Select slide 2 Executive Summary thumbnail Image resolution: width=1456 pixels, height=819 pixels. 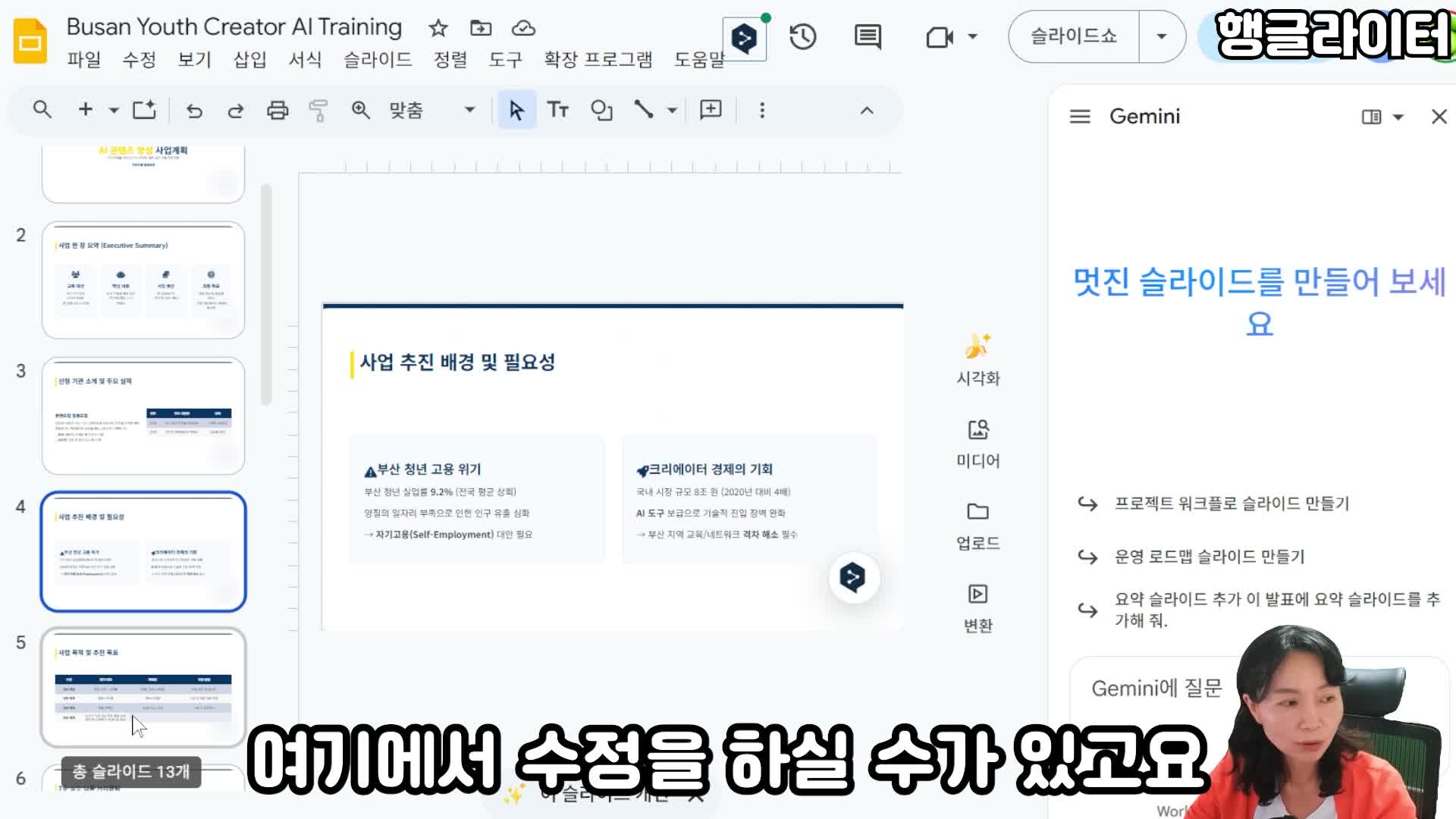(x=143, y=280)
